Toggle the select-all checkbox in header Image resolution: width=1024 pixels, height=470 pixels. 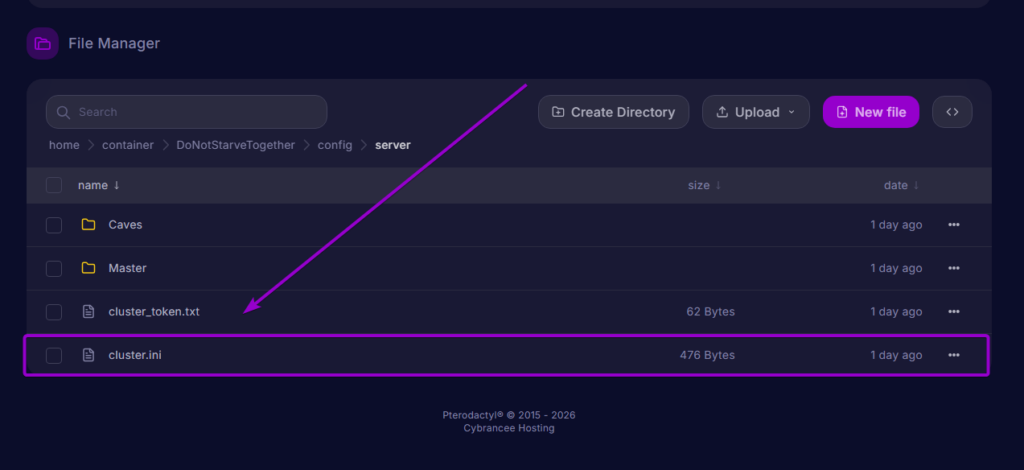point(54,185)
